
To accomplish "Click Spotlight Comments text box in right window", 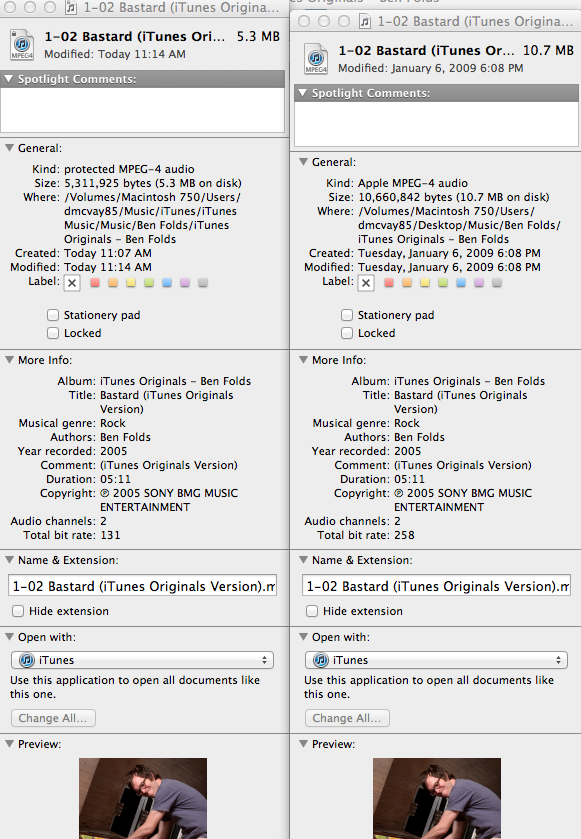I will 437,124.
